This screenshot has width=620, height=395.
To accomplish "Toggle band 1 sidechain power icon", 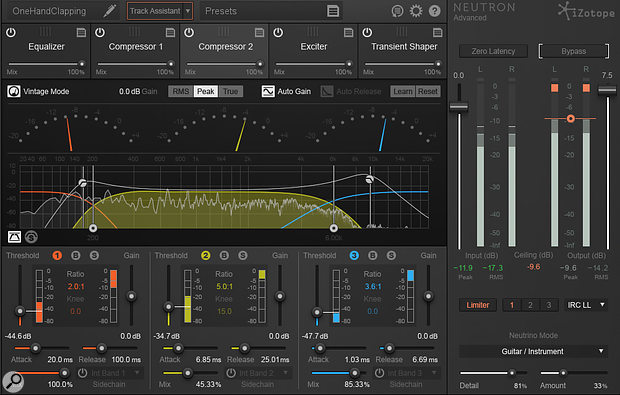I will [x=82, y=373].
